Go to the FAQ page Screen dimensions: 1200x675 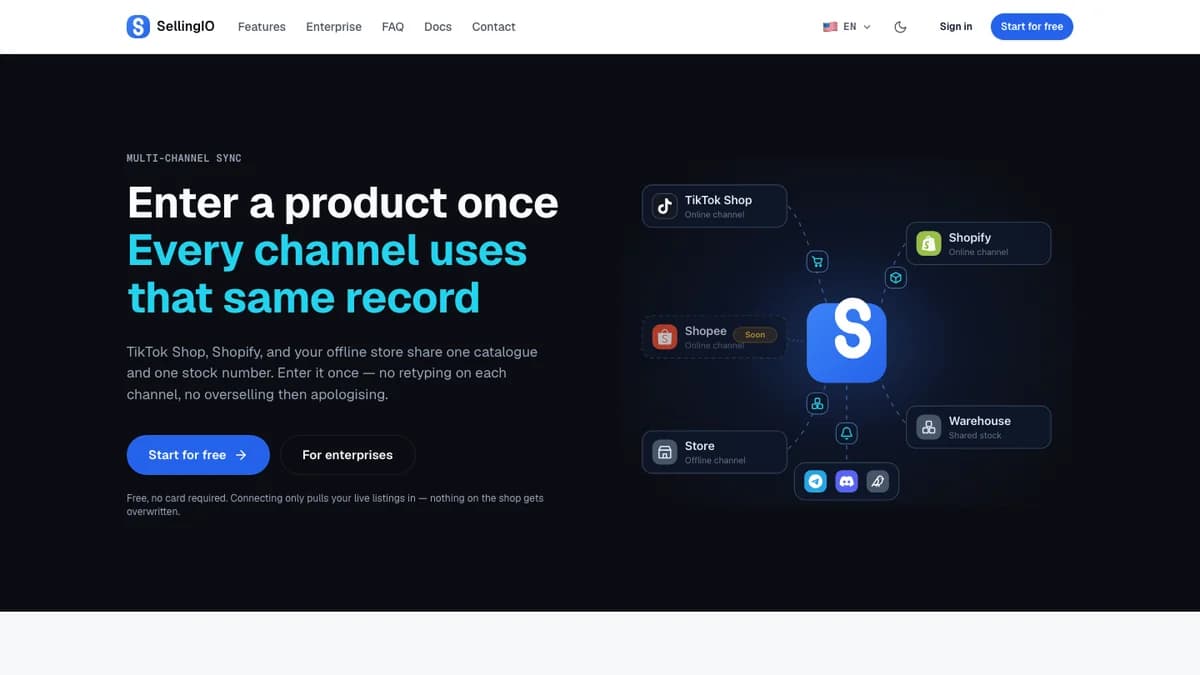pyautogui.click(x=393, y=27)
